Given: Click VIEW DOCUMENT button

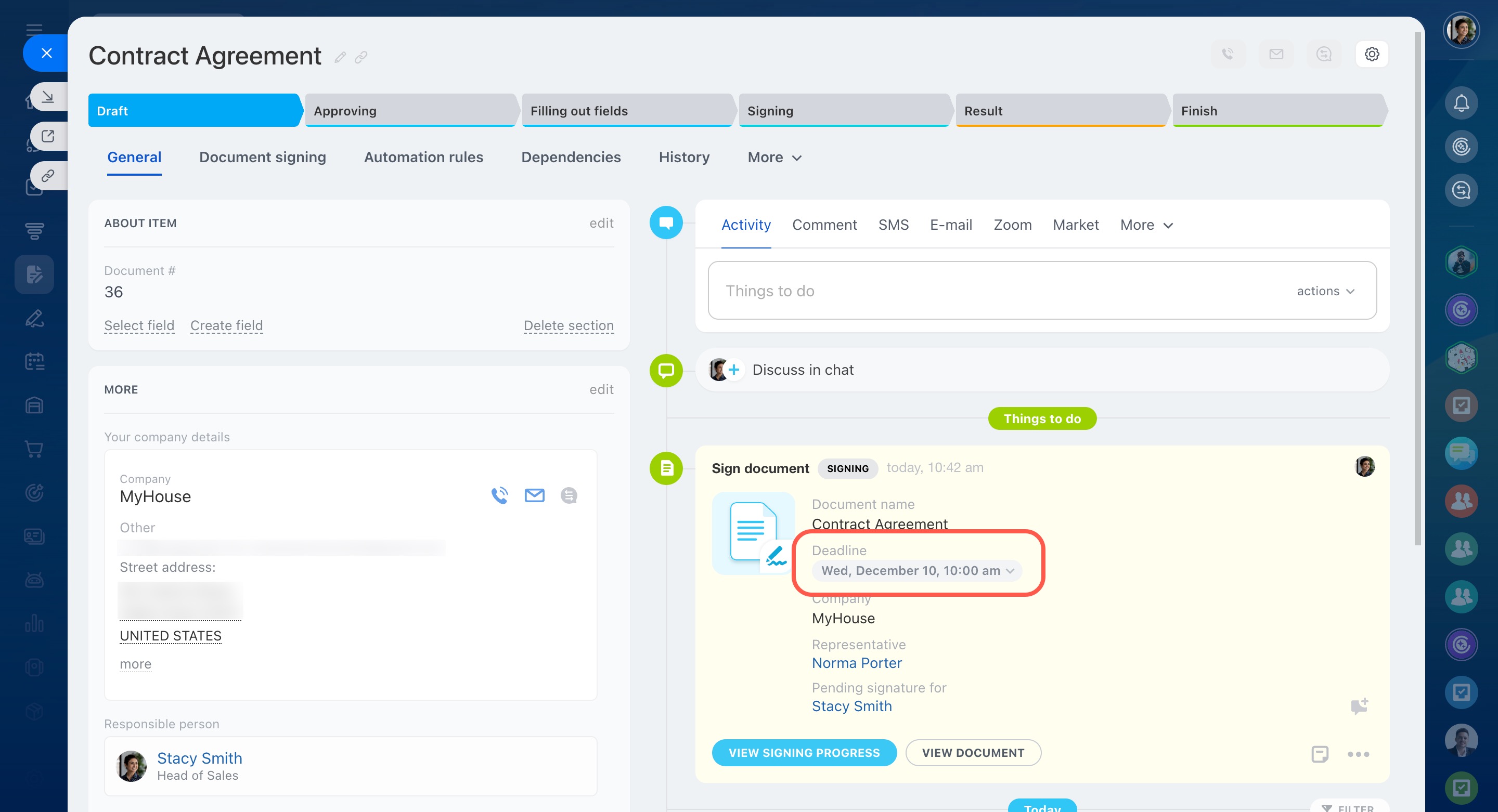Looking at the screenshot, I should pyautogui.click(x=973, y=753).
